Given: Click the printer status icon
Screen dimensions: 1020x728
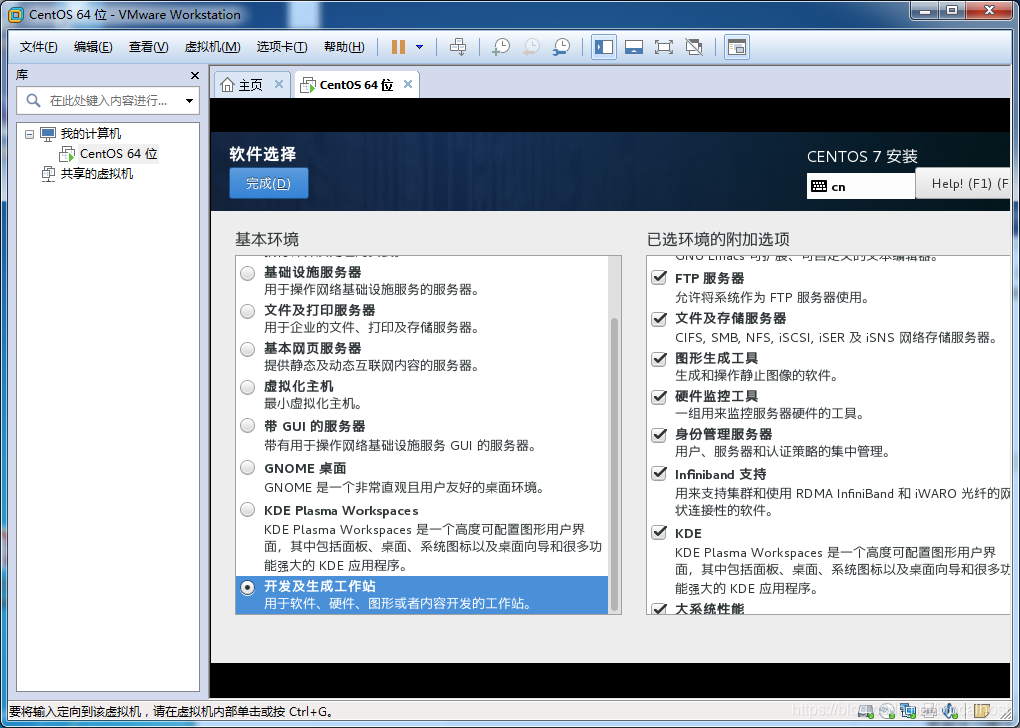Looking at the screenshot, I should click(x=928, y=710).
